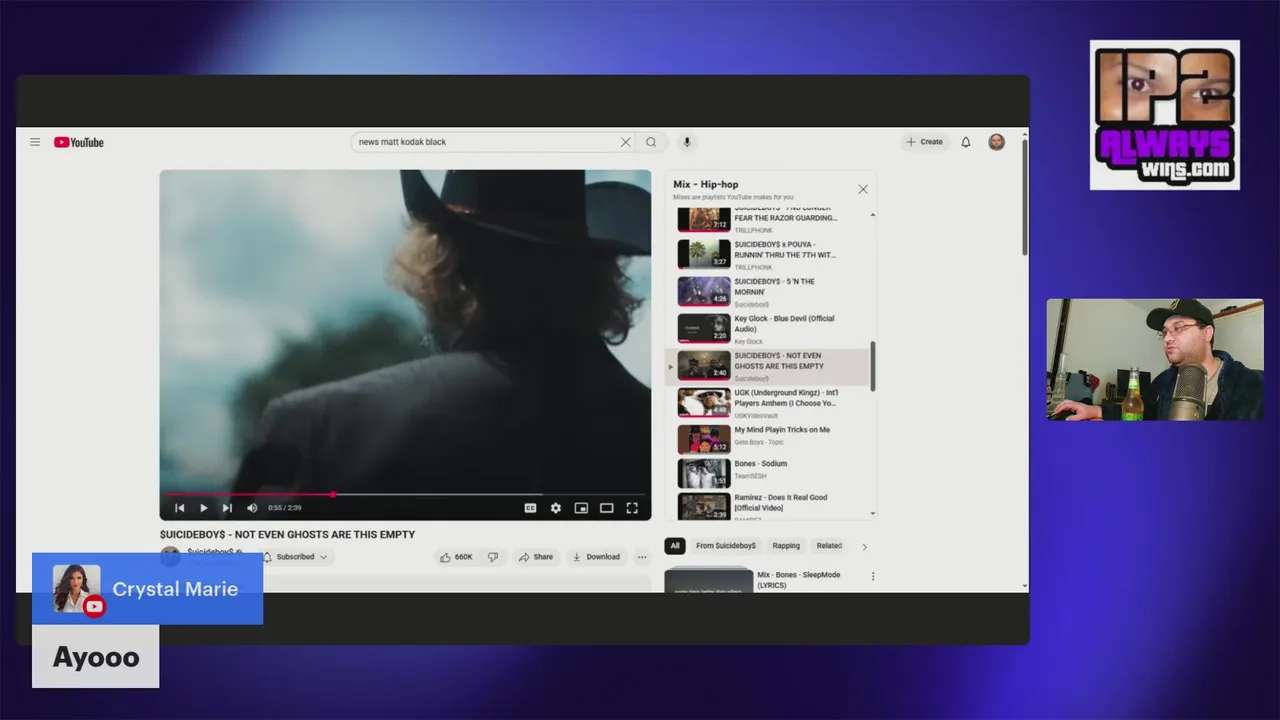Select the Rapping filter chip

pos(786,546)
